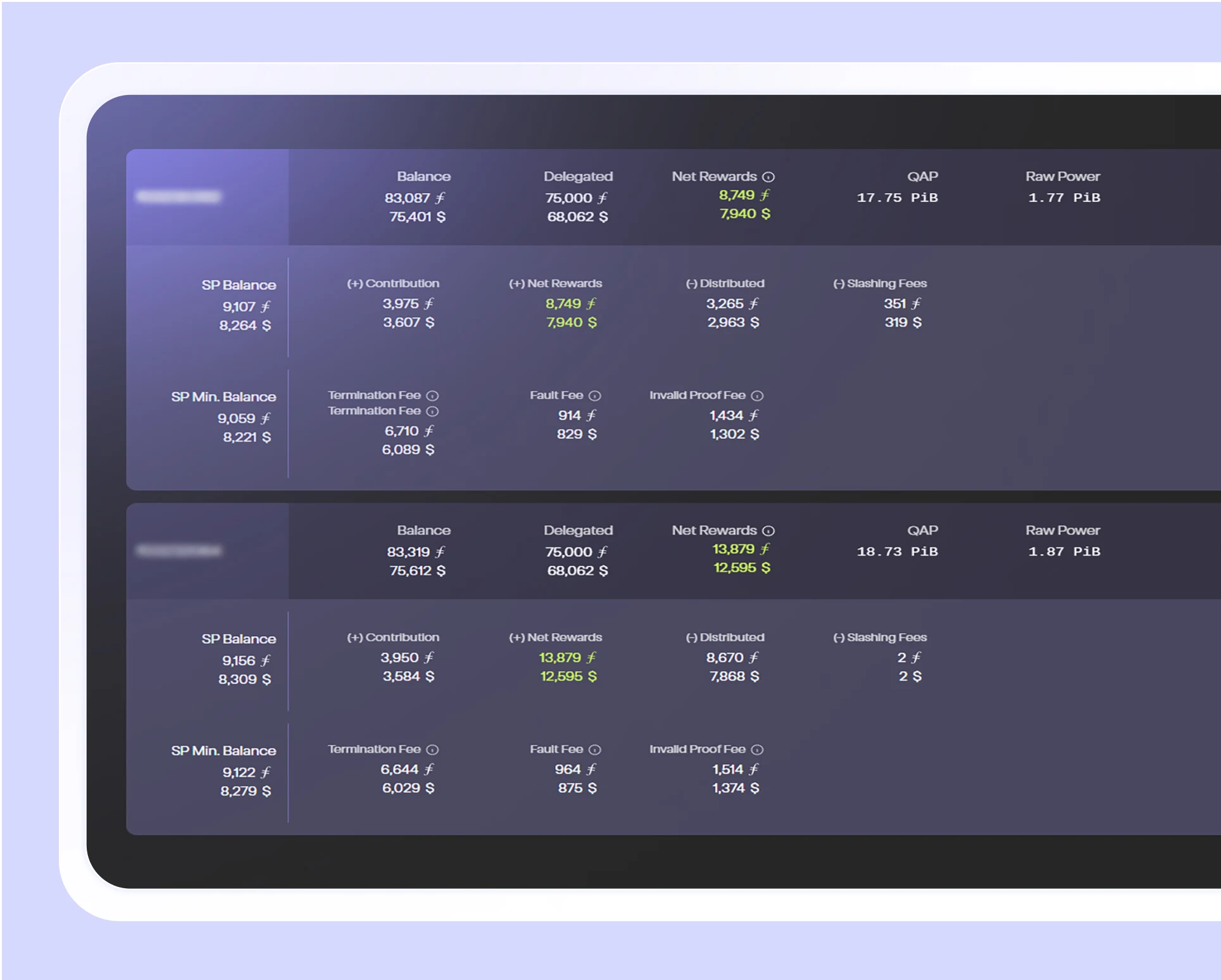
Task: Select the Raw Power value 1.87 PiB
Action: (1063, 551)
